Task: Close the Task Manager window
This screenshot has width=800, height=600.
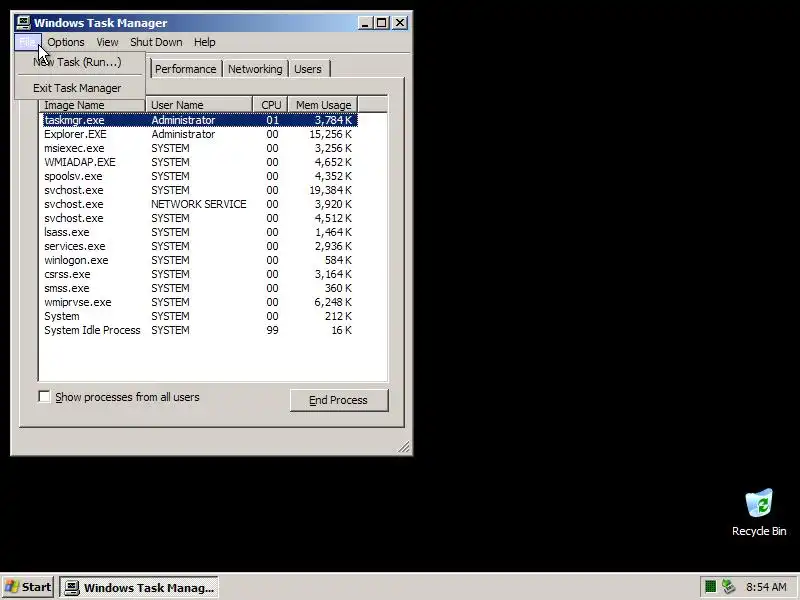Action: pos(400,23)
